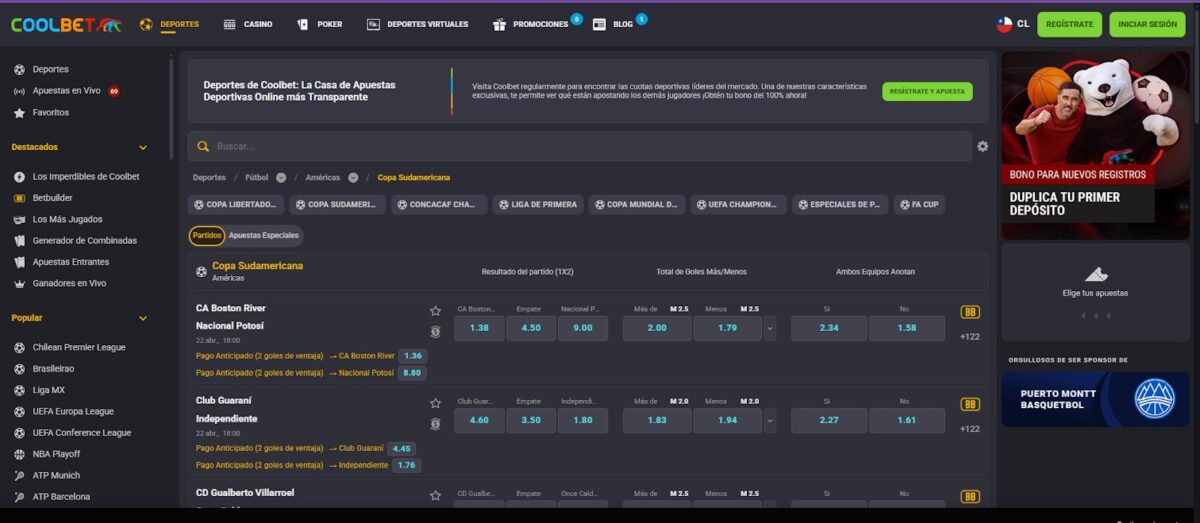Select the FA Cup chip

[919, 205]
